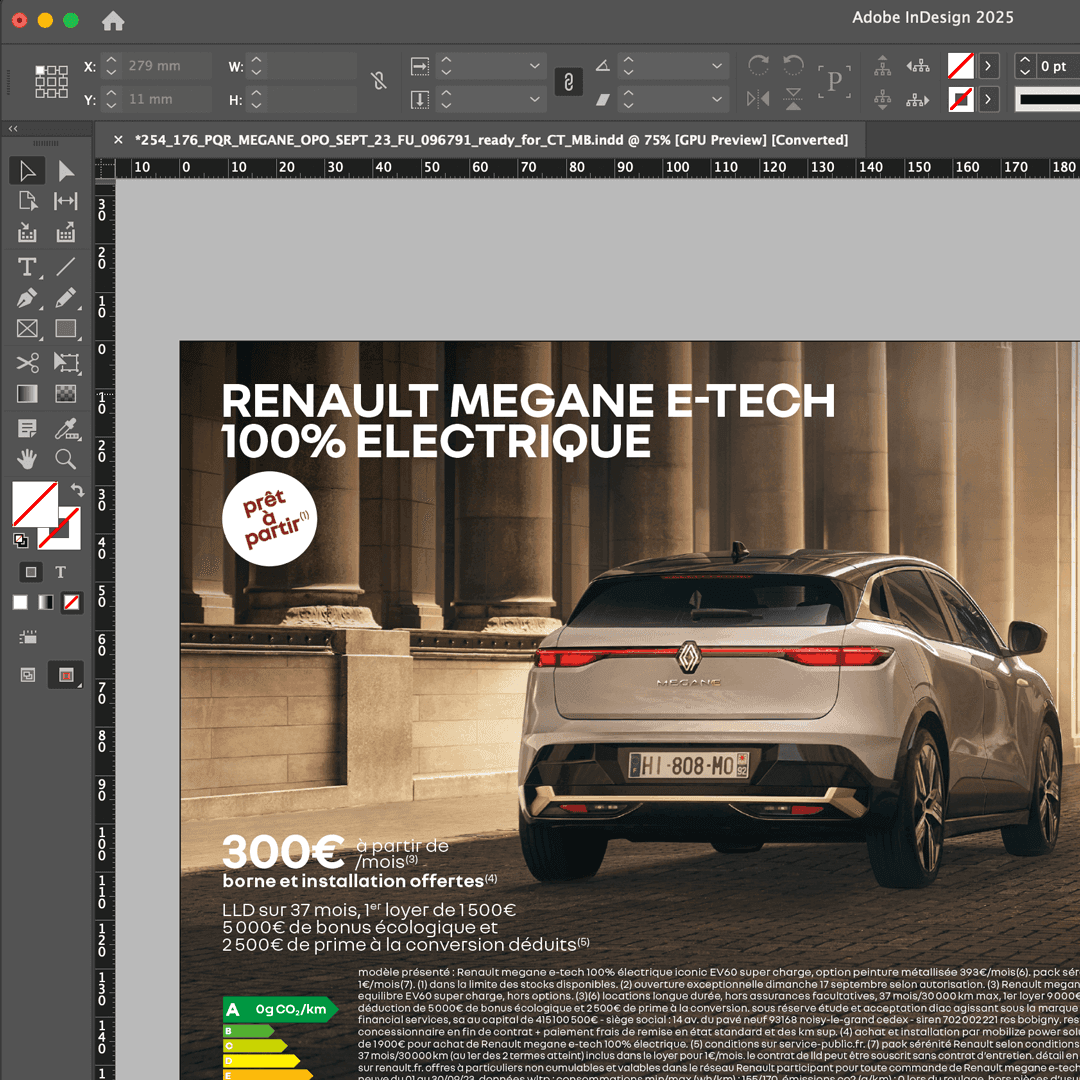Toggle the scale percentage chain link

568,82
